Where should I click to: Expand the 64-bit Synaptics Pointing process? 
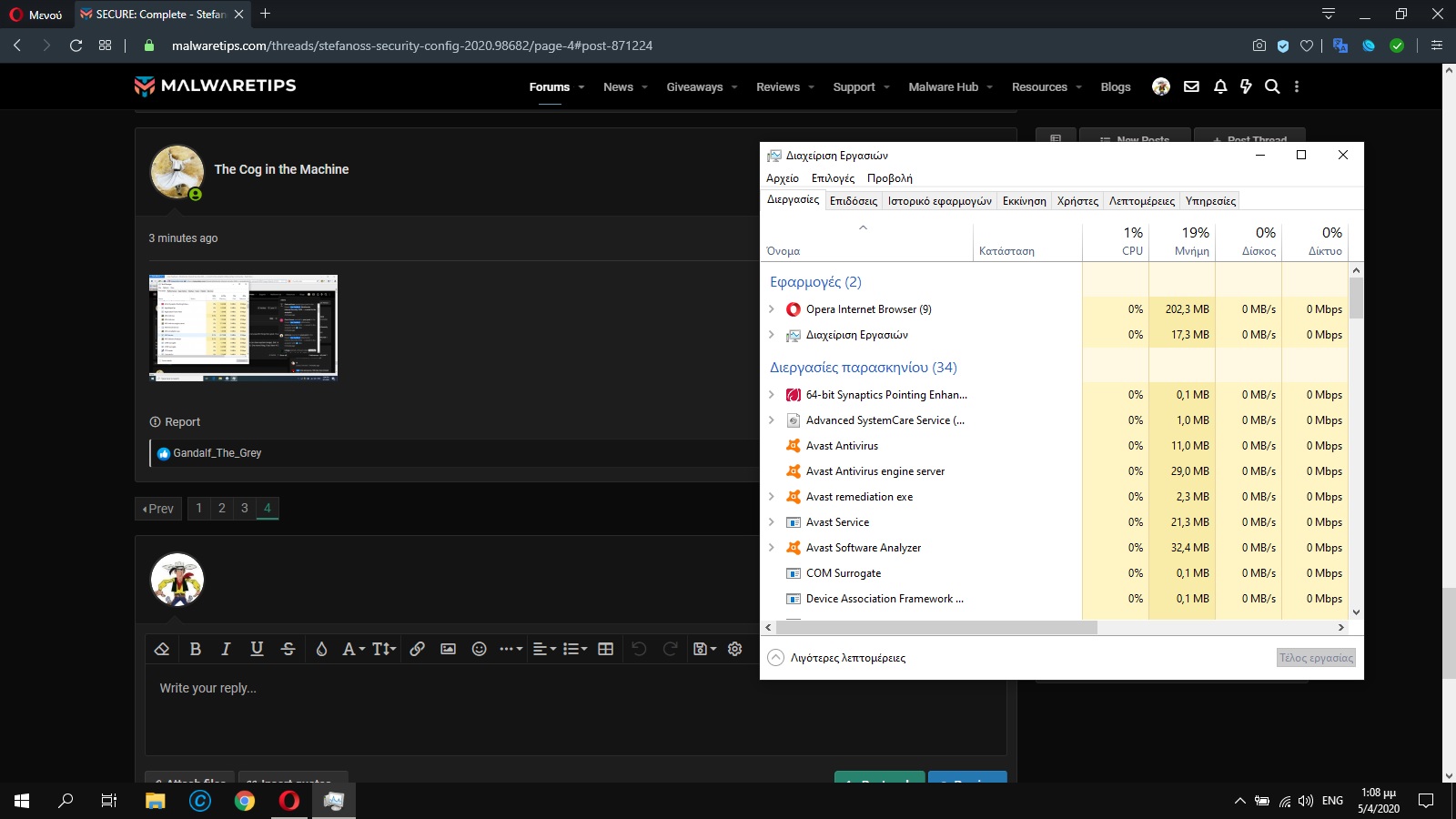(x=772, y=395)
